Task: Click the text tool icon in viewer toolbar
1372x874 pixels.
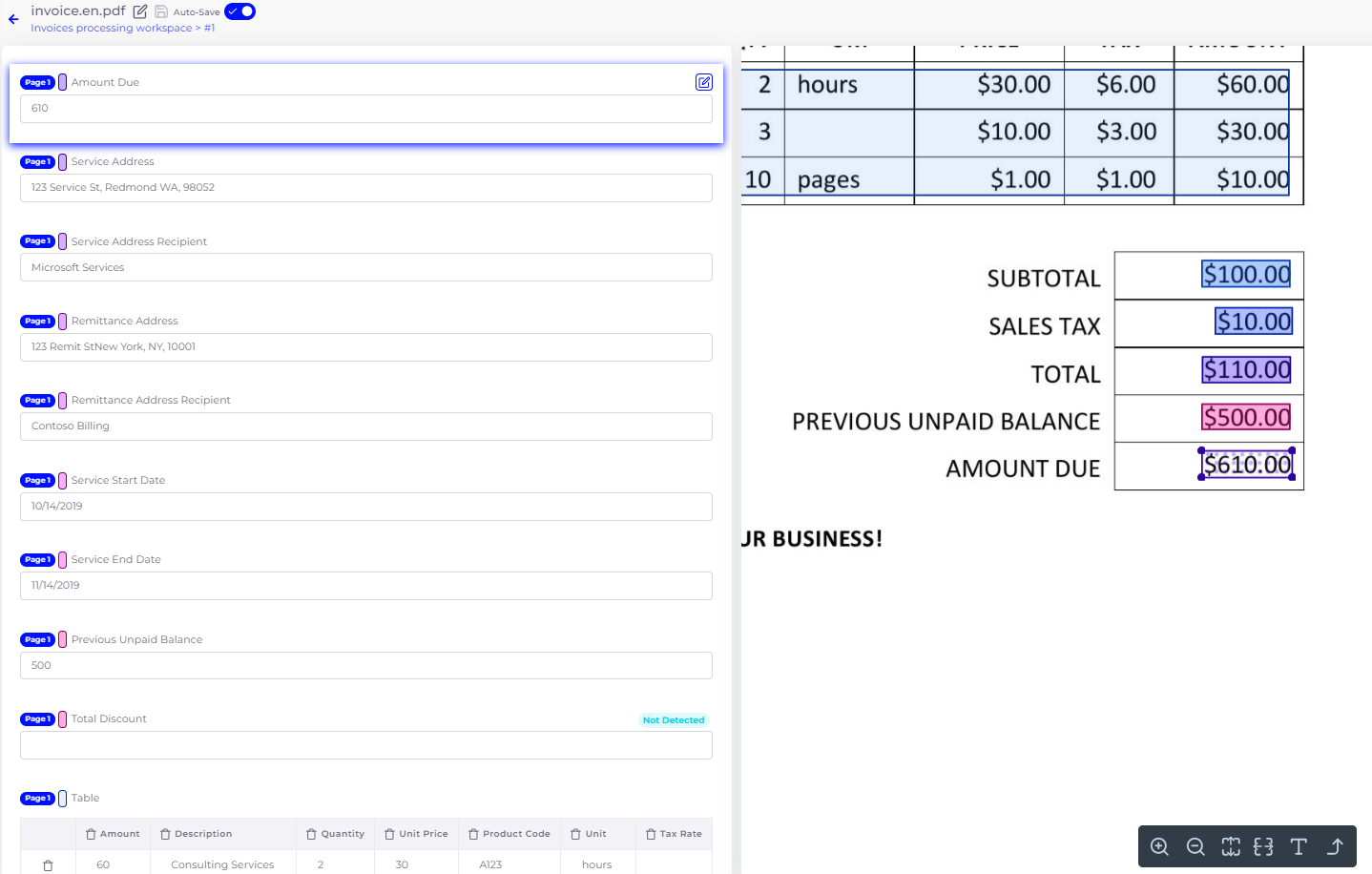Action: pos(1299,846)
